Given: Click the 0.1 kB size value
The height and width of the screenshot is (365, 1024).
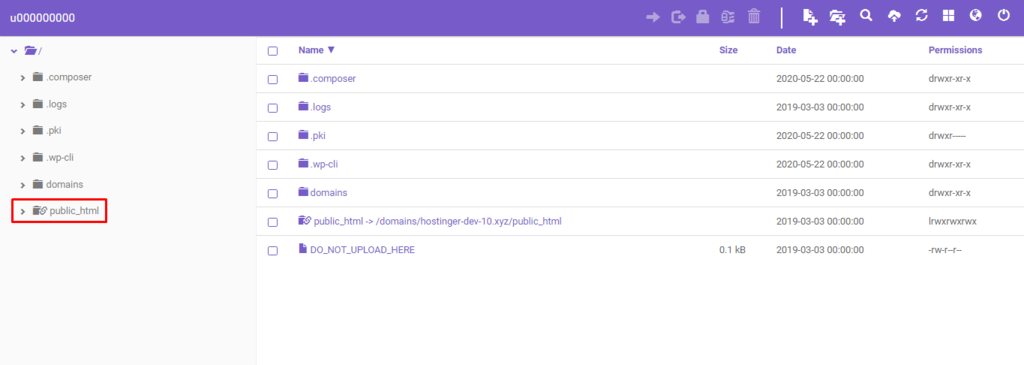Looking at the screenshot, I should (732, 250).
